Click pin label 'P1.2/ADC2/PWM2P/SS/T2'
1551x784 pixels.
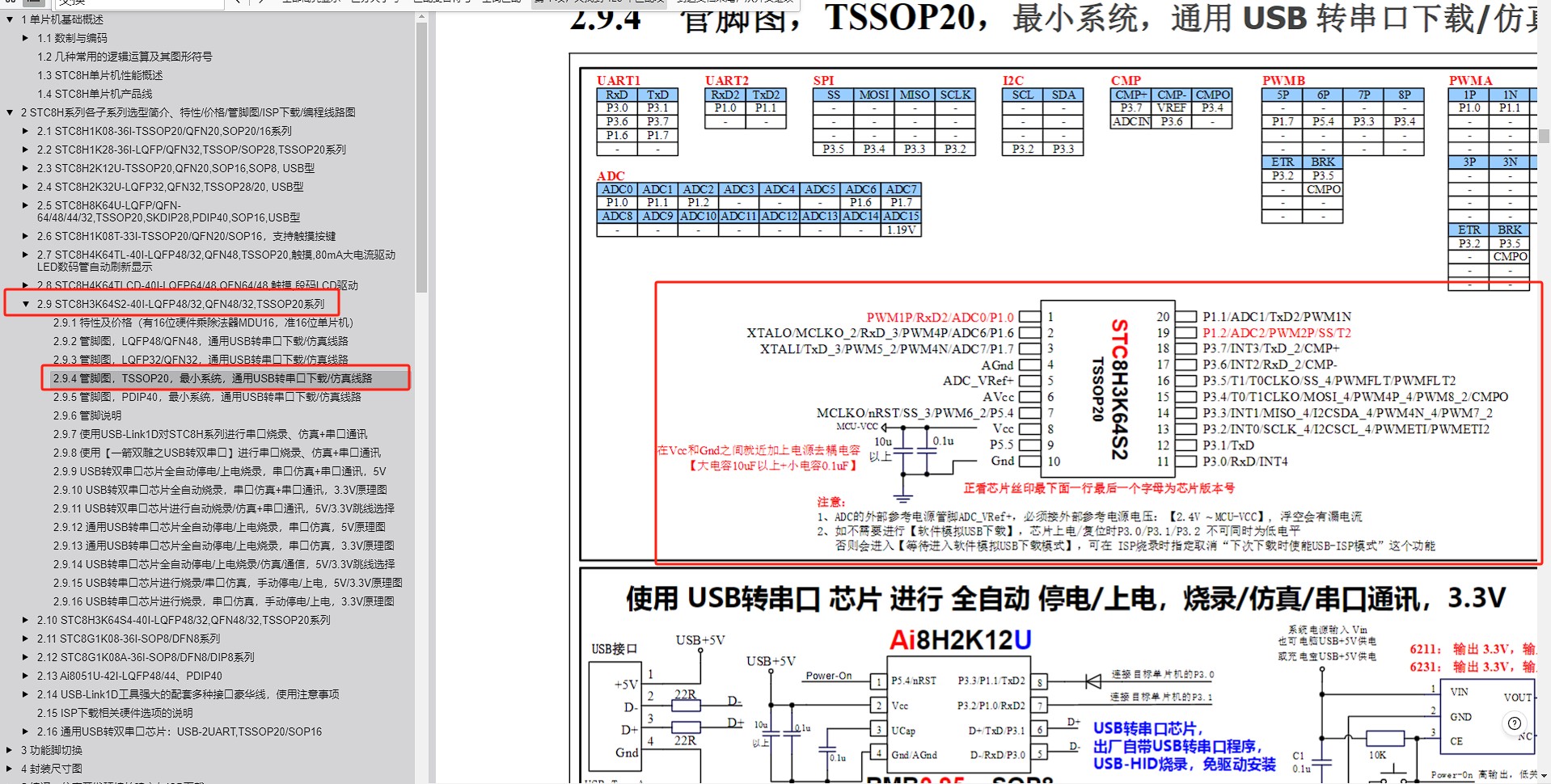pos(1277,333)
